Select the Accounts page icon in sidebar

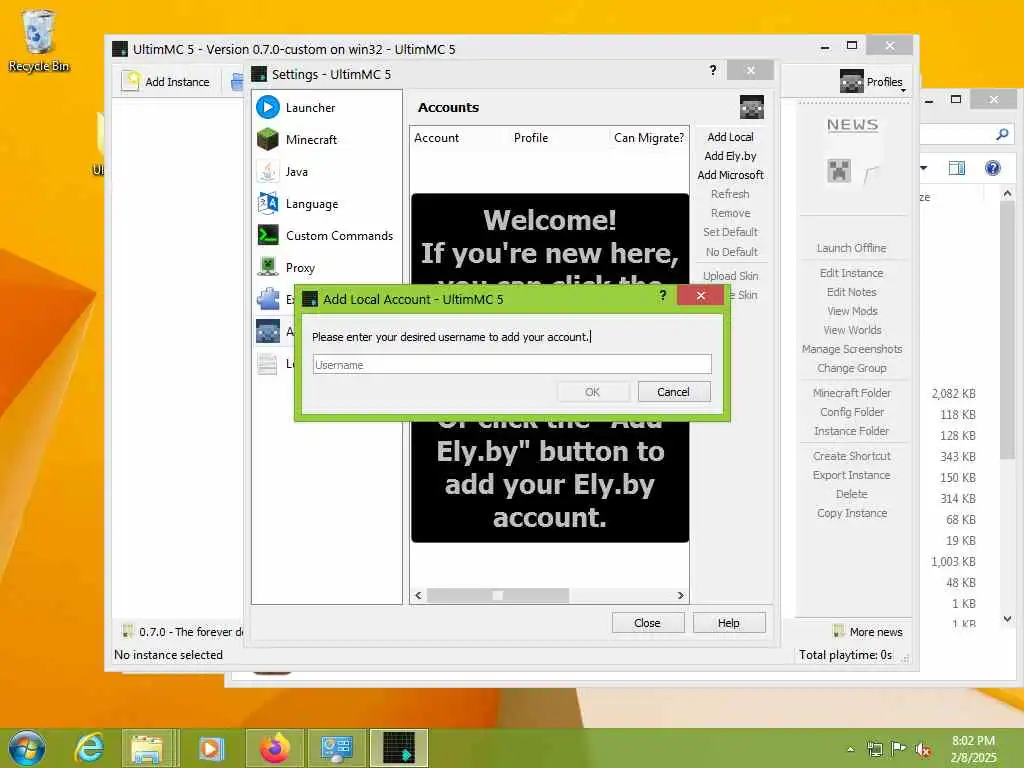[268, 331]
